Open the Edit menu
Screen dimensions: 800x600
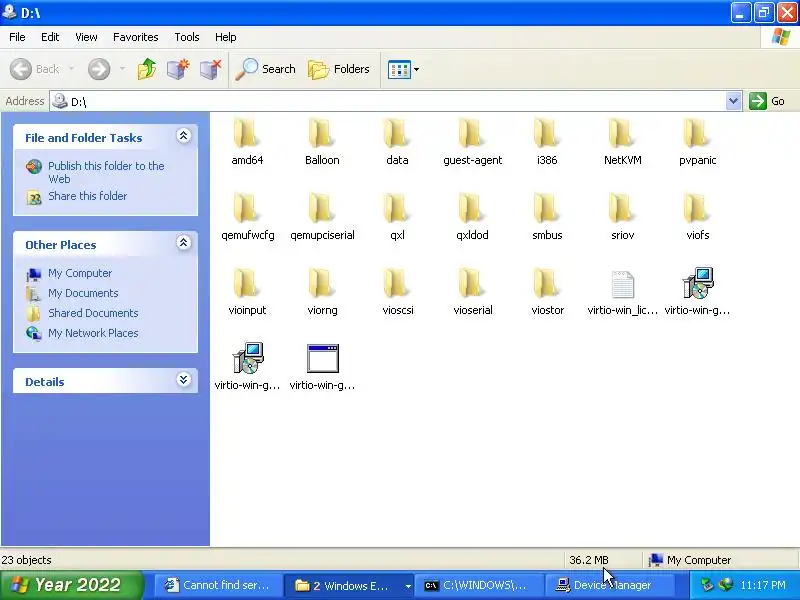coord(50,37)
